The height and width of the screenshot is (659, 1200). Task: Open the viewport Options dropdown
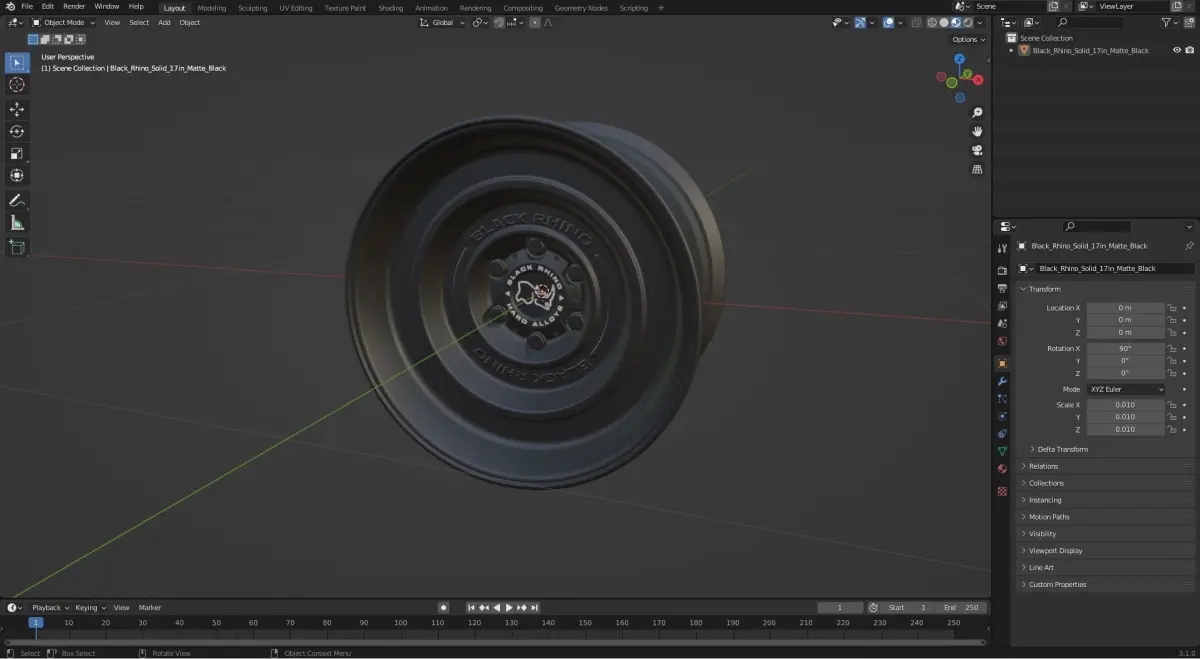969,39
